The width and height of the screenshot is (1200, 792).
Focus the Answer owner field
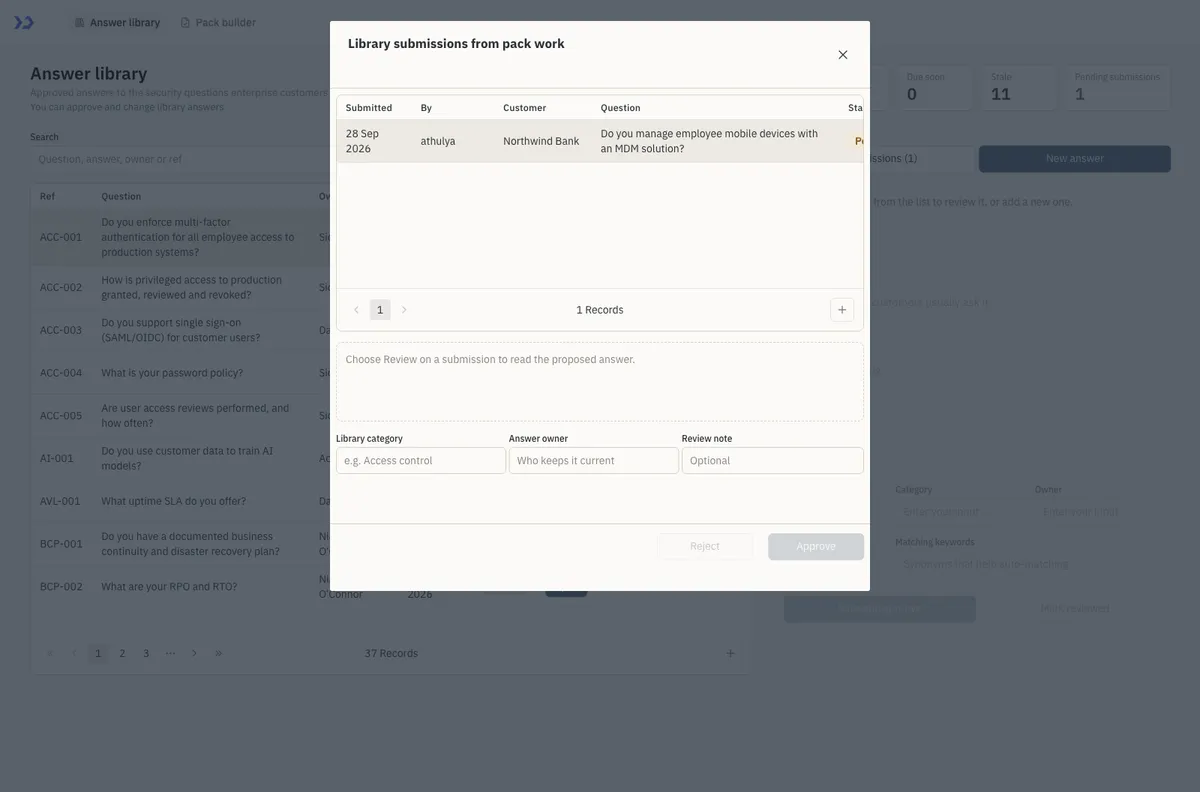[x=594, y=461]
